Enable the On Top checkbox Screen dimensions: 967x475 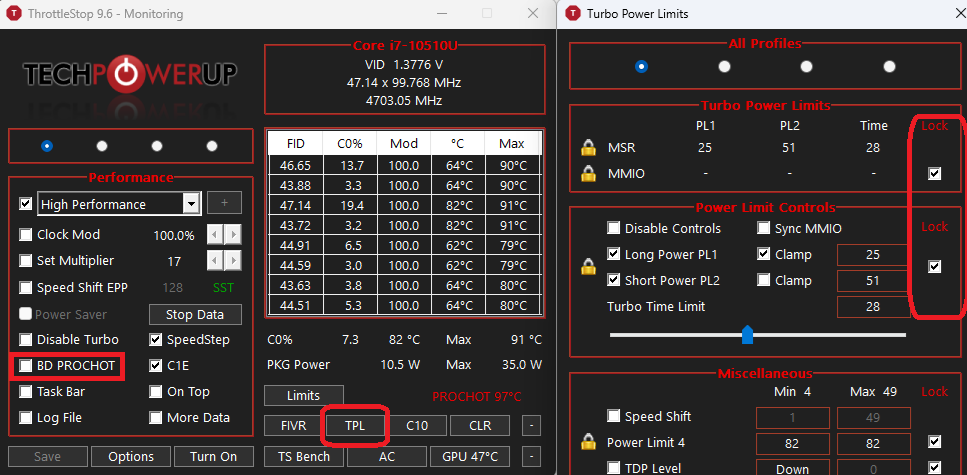coord(155,392)
